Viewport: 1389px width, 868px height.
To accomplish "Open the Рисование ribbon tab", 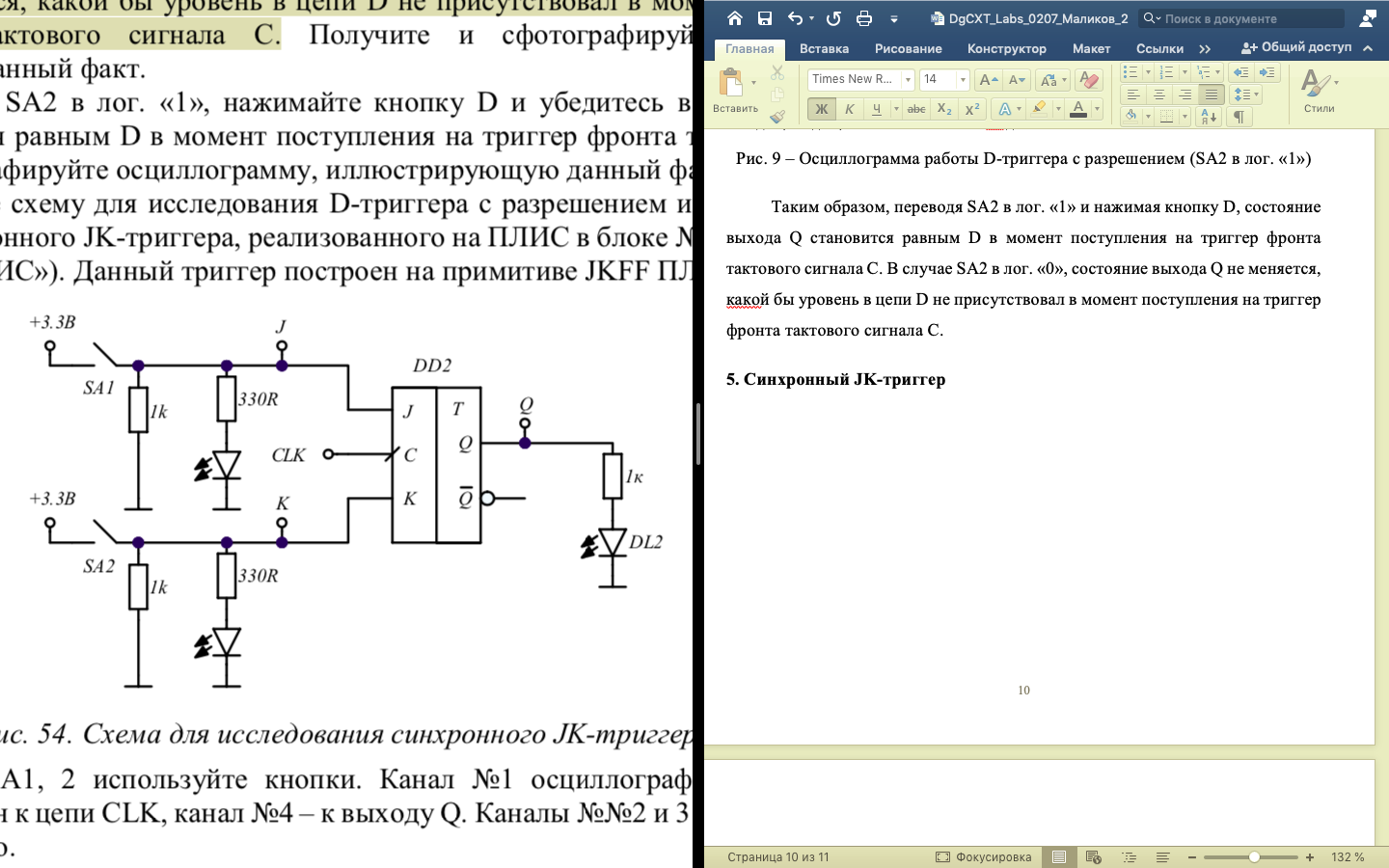I will 909,48.
